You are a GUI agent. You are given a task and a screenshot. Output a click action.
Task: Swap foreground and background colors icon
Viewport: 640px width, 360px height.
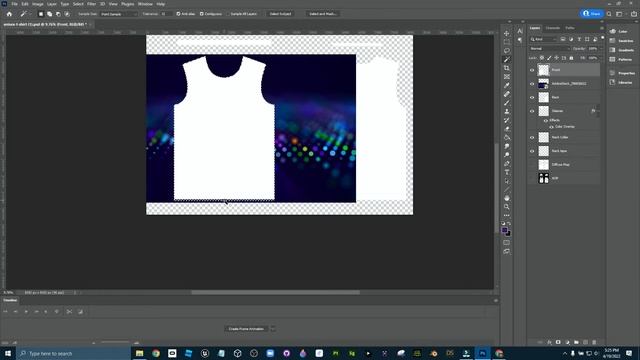click(x=509, y=224)
